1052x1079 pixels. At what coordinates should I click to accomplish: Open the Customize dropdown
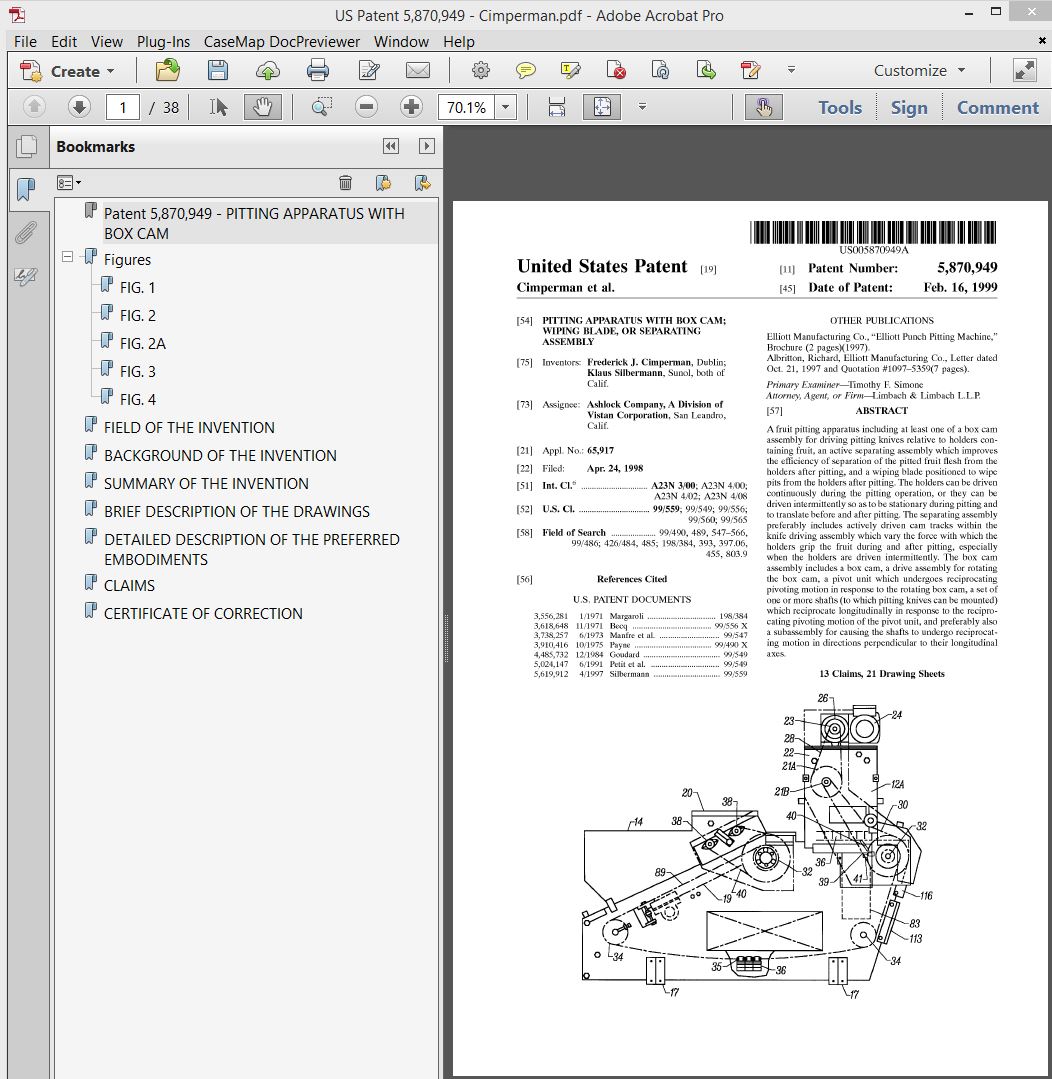coord(920,70)
